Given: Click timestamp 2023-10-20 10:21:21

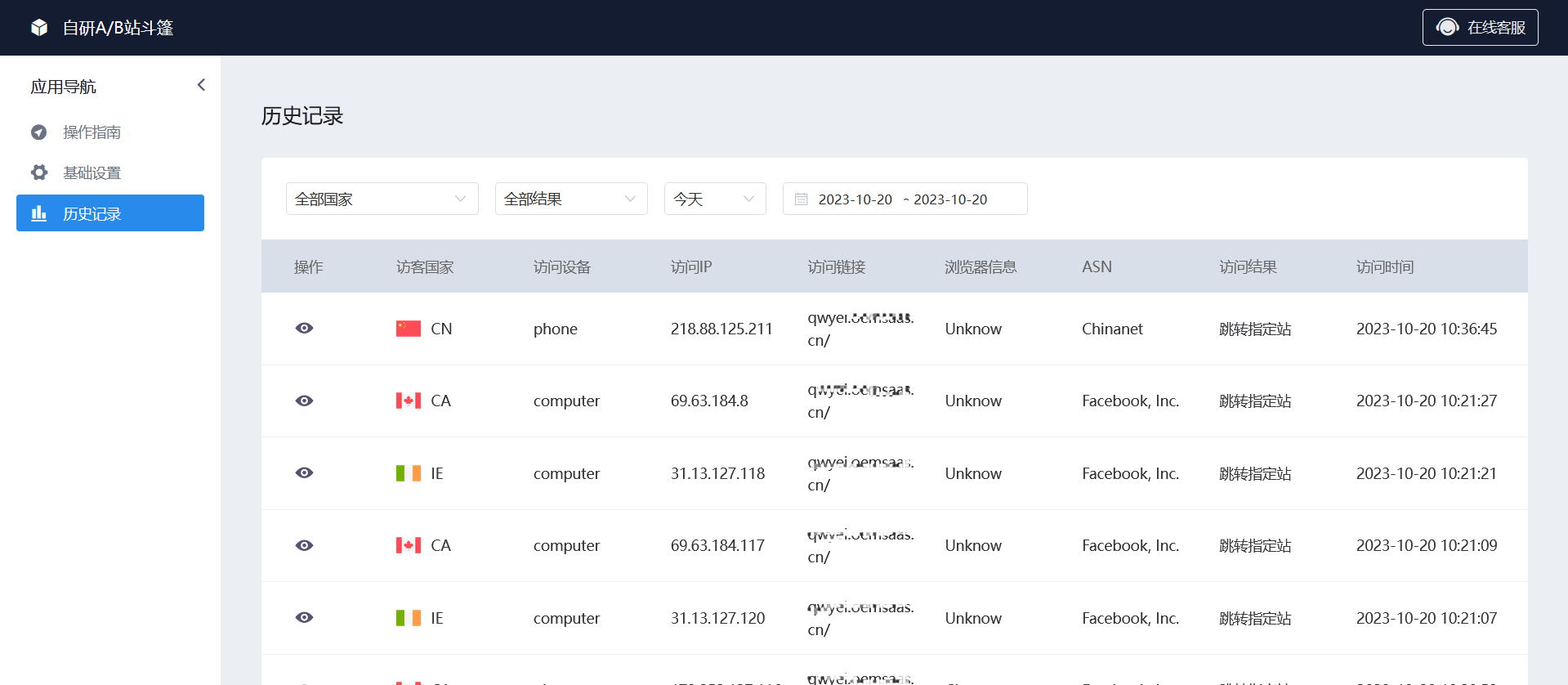Looking at the screenshot, I should tap(1427, 473).
